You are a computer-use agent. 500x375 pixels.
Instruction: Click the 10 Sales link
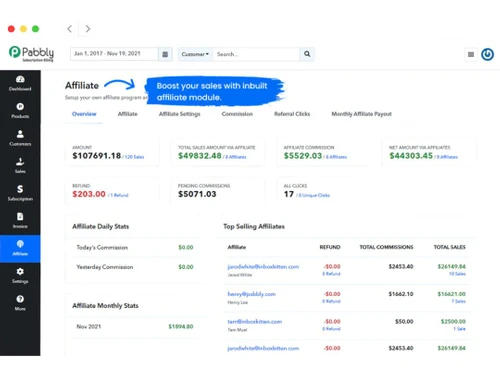[x=457, y=274]
